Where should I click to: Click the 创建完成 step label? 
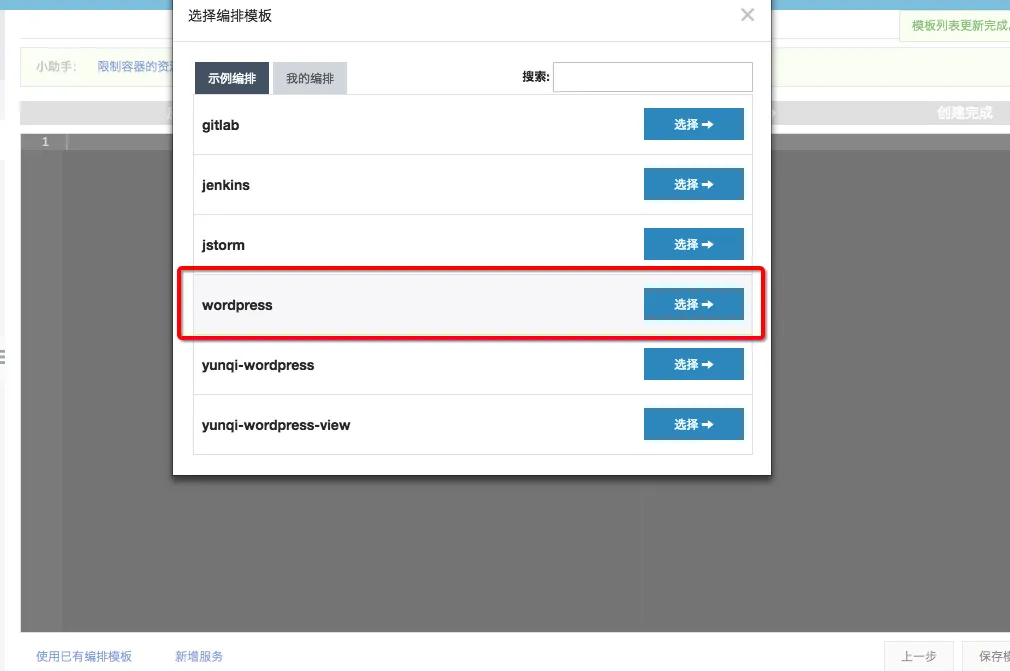[964, 113]
